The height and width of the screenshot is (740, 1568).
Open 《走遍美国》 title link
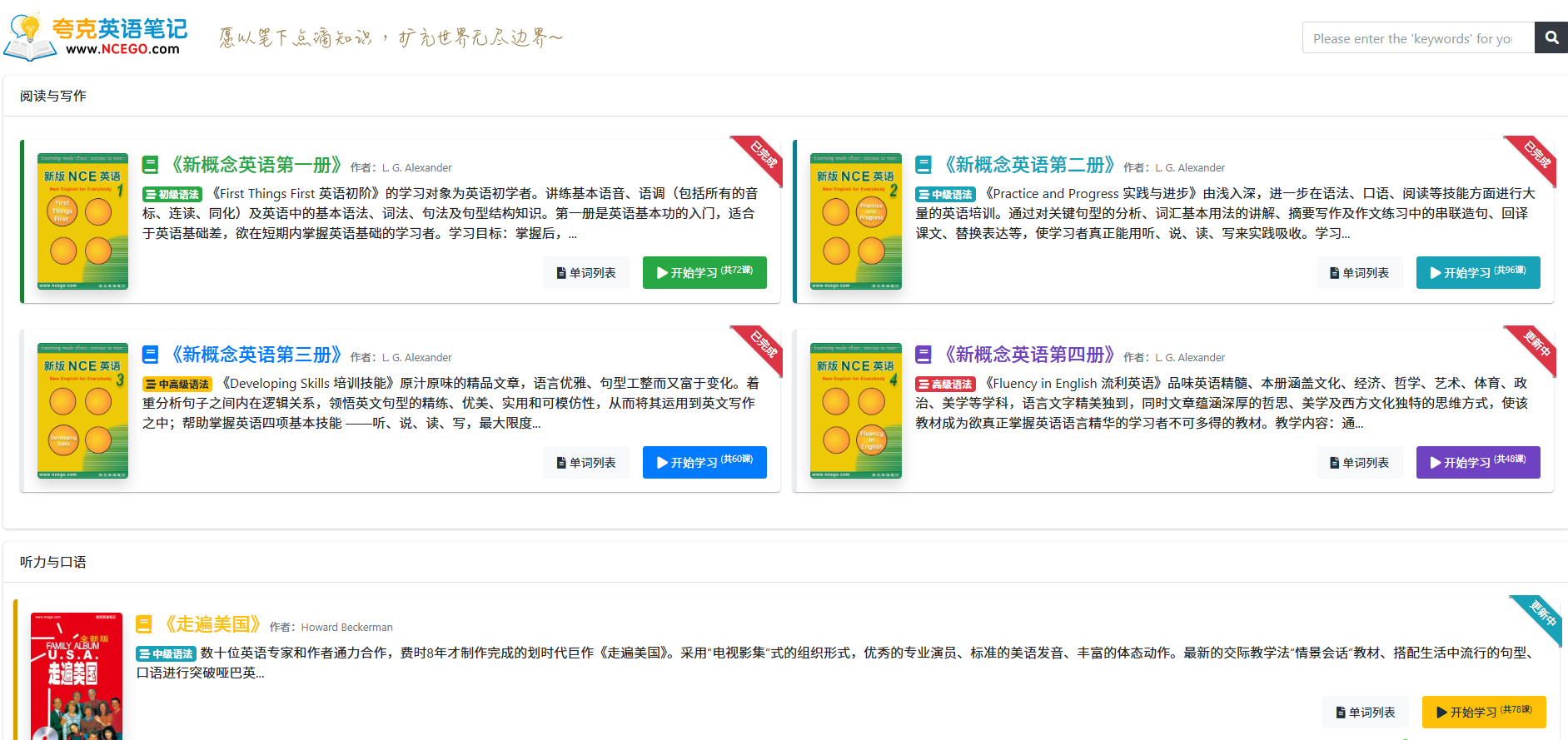tap(212, 624)
